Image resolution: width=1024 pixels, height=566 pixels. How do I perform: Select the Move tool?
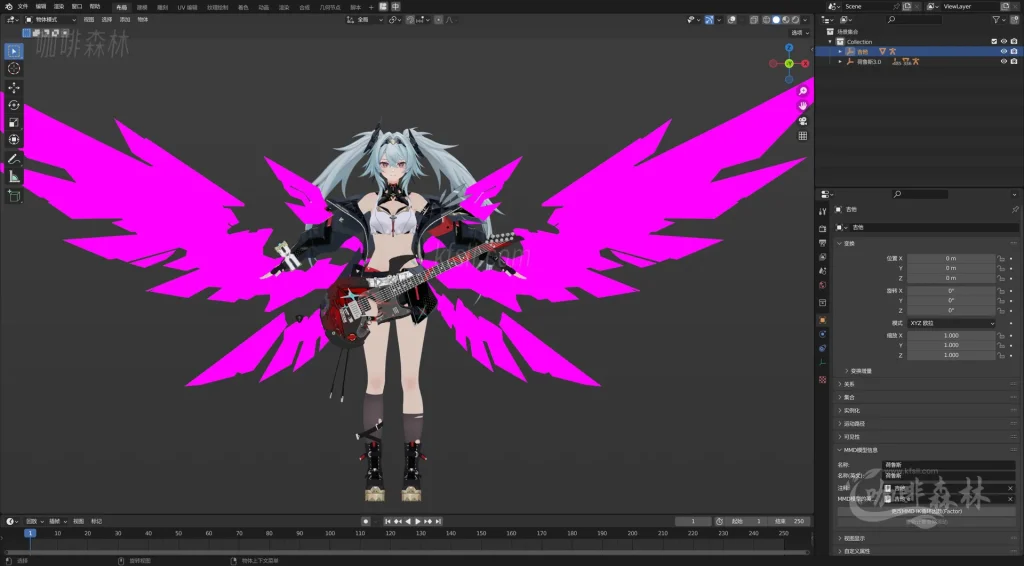click(x=14, y=87)
